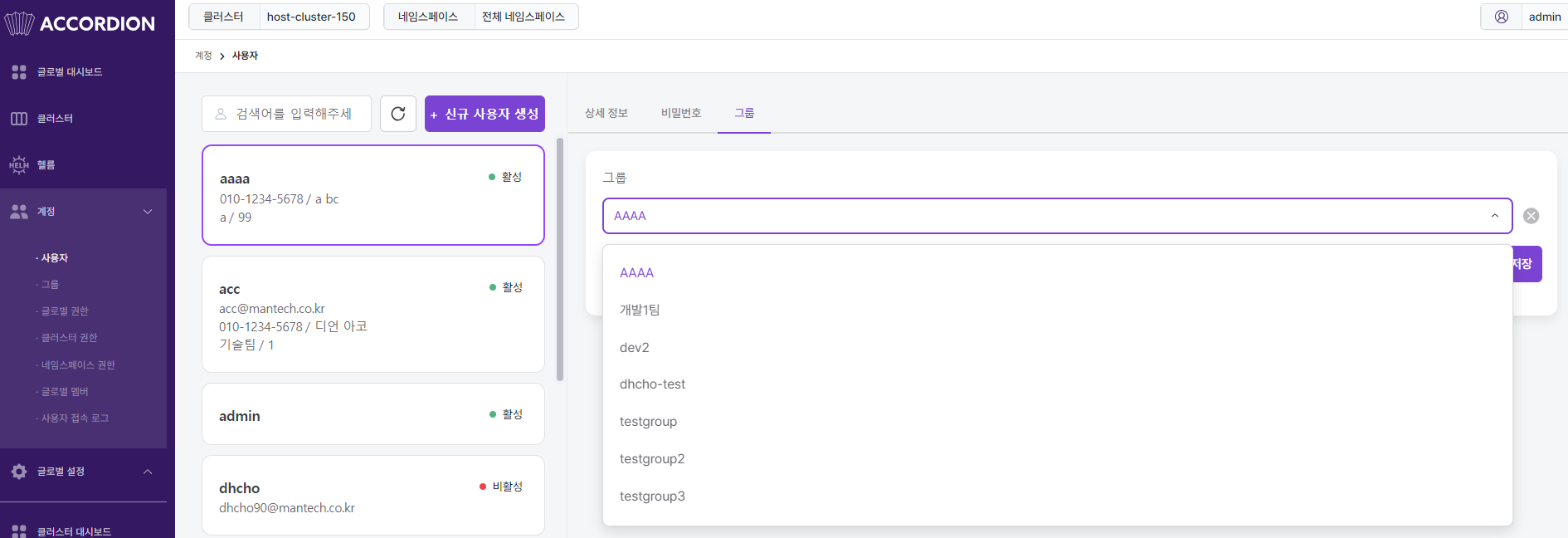
Task: Open 글로벌 멤버 in the sidebar
Action: pyautogui.click(x=65, y=392)
